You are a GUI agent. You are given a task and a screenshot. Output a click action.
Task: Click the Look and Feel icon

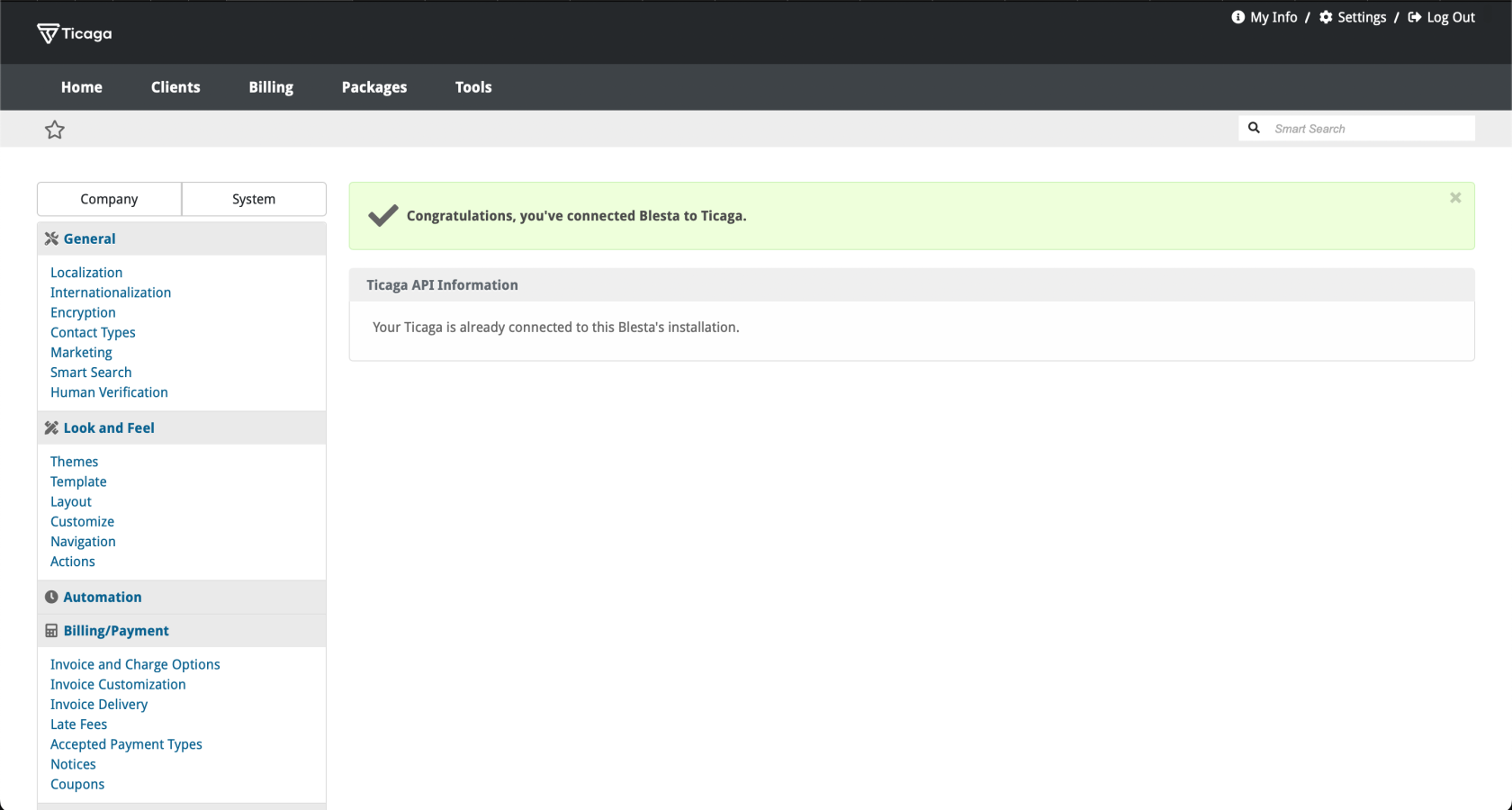click(x=51, y=427)
